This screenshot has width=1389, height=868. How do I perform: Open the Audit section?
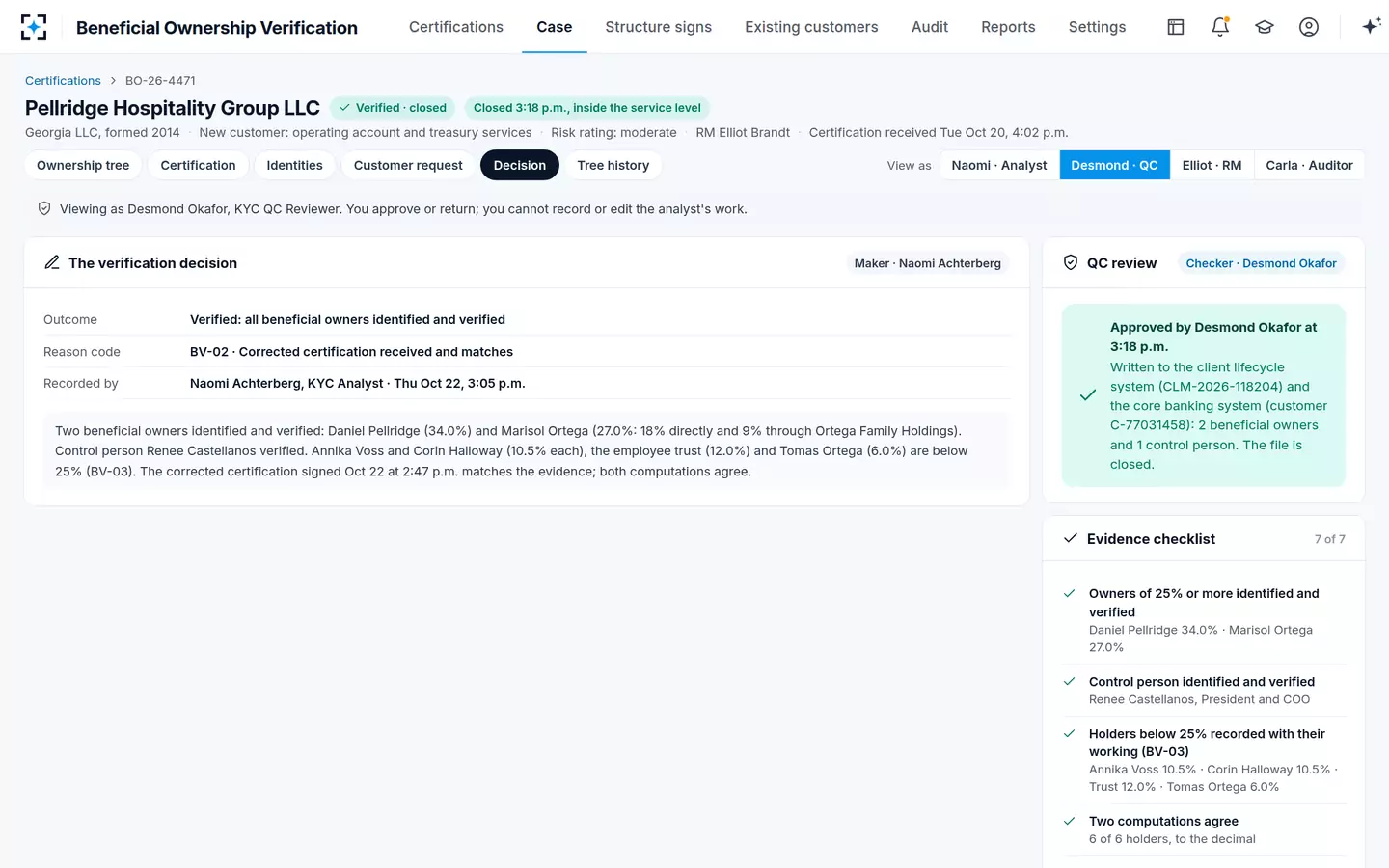[x=930, y=27]
